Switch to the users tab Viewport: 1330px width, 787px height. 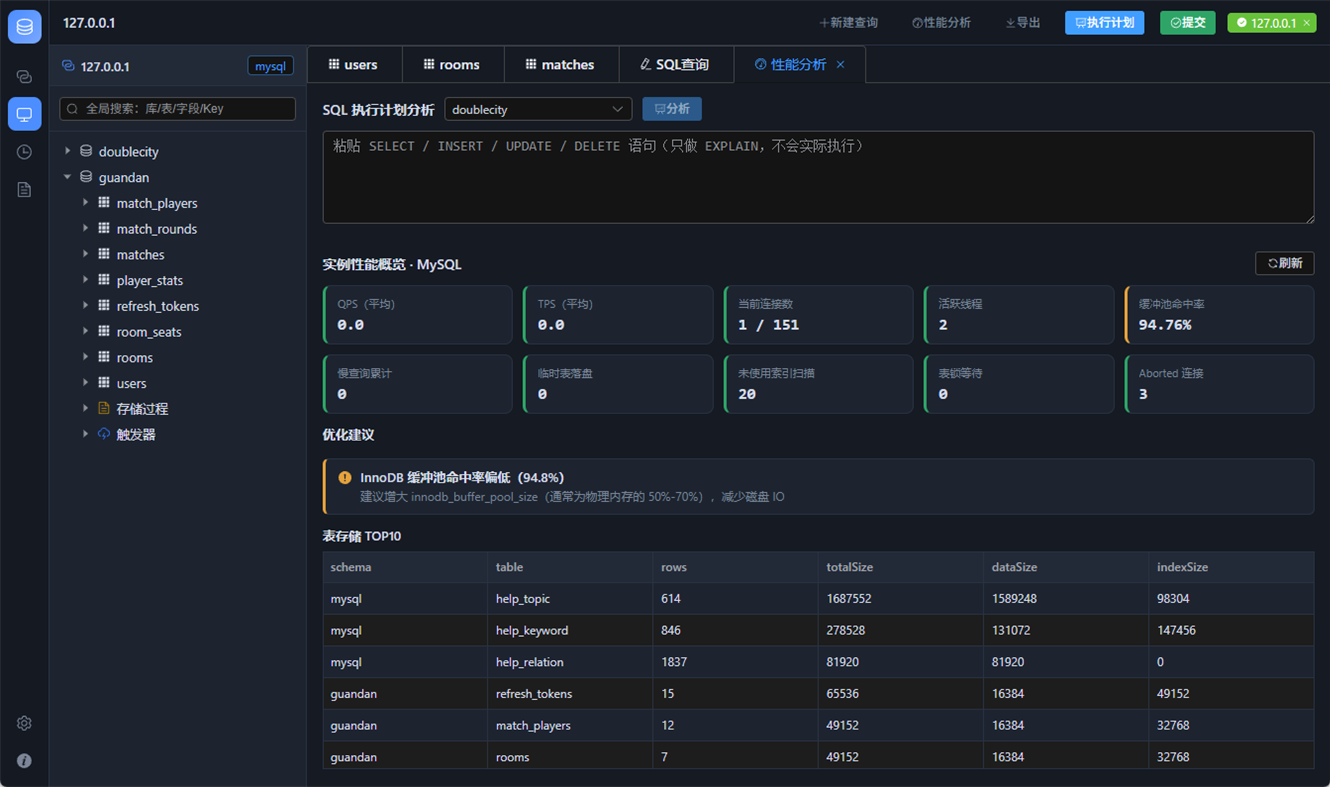tap(354, 64)
